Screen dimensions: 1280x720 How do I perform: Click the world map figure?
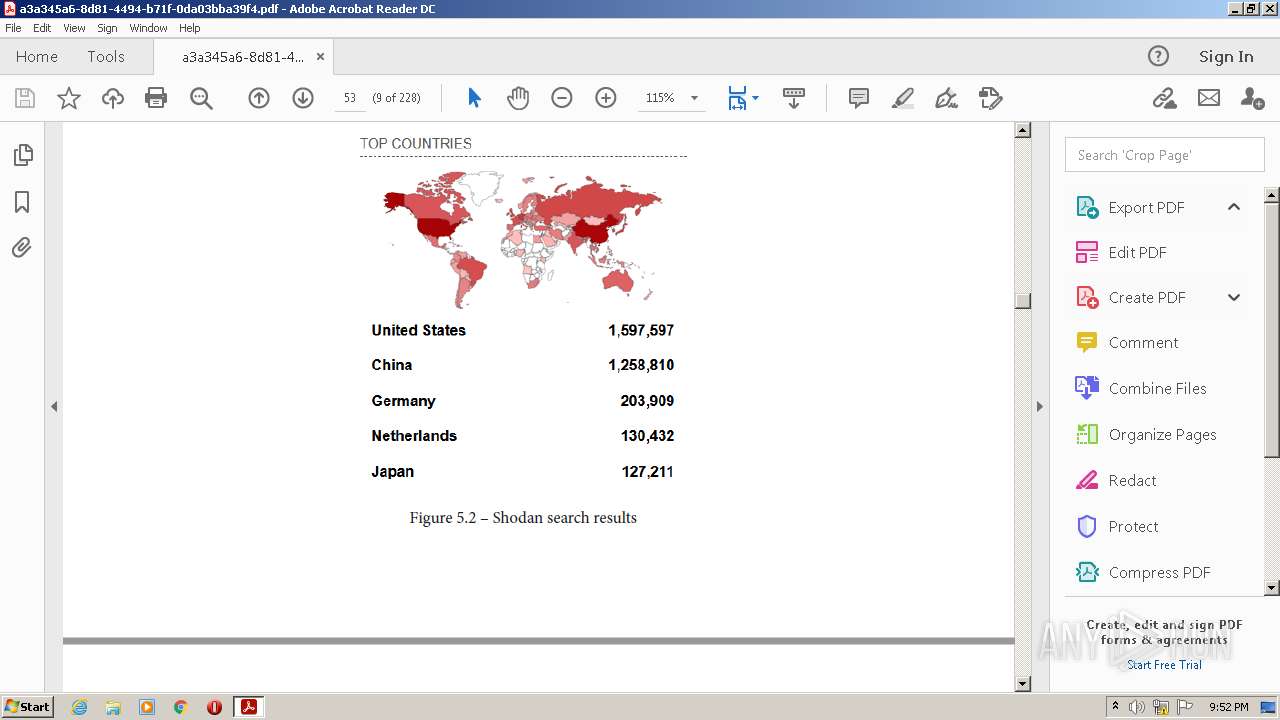click(x=523, y=238)
